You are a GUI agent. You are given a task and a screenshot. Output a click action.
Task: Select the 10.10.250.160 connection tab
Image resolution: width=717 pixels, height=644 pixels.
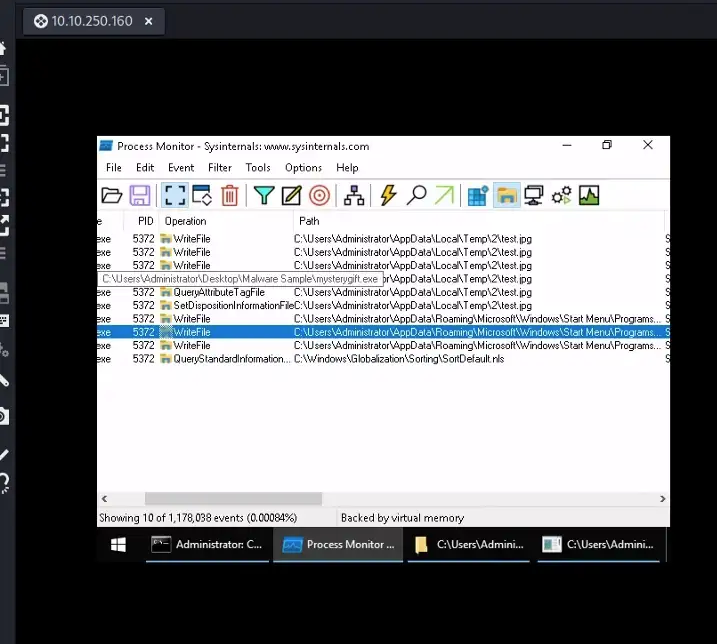tap(94, 21)
